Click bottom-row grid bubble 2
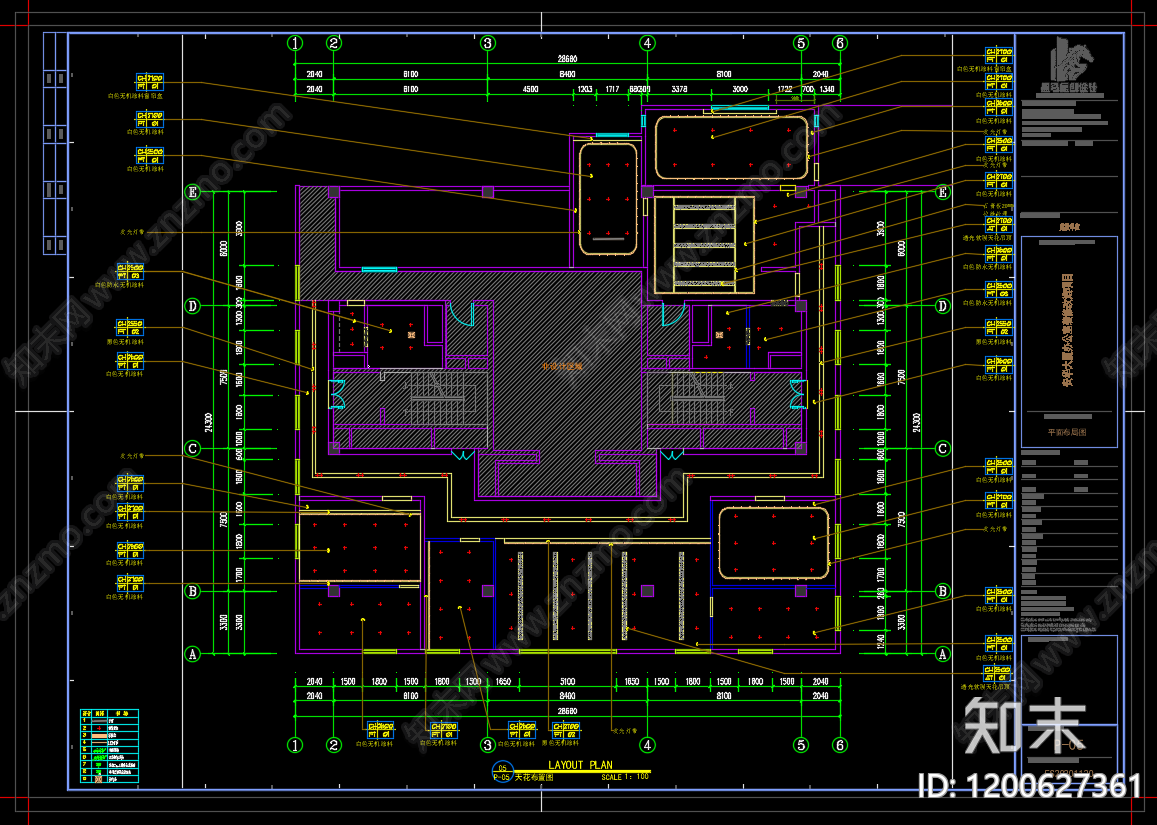This screenshot has height=825, width=1157. click(334, 745)
